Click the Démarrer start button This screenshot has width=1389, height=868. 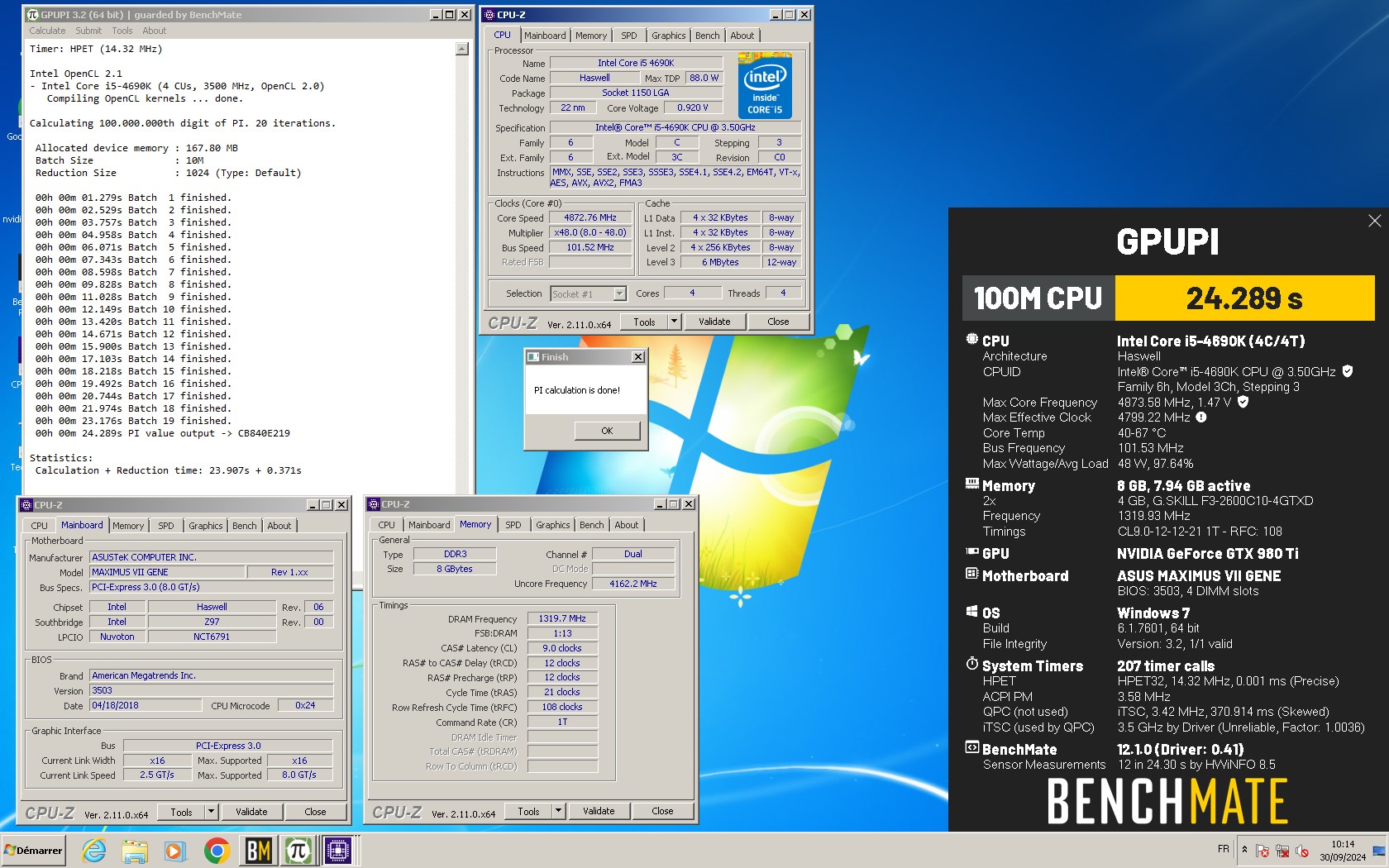[33, 850]
